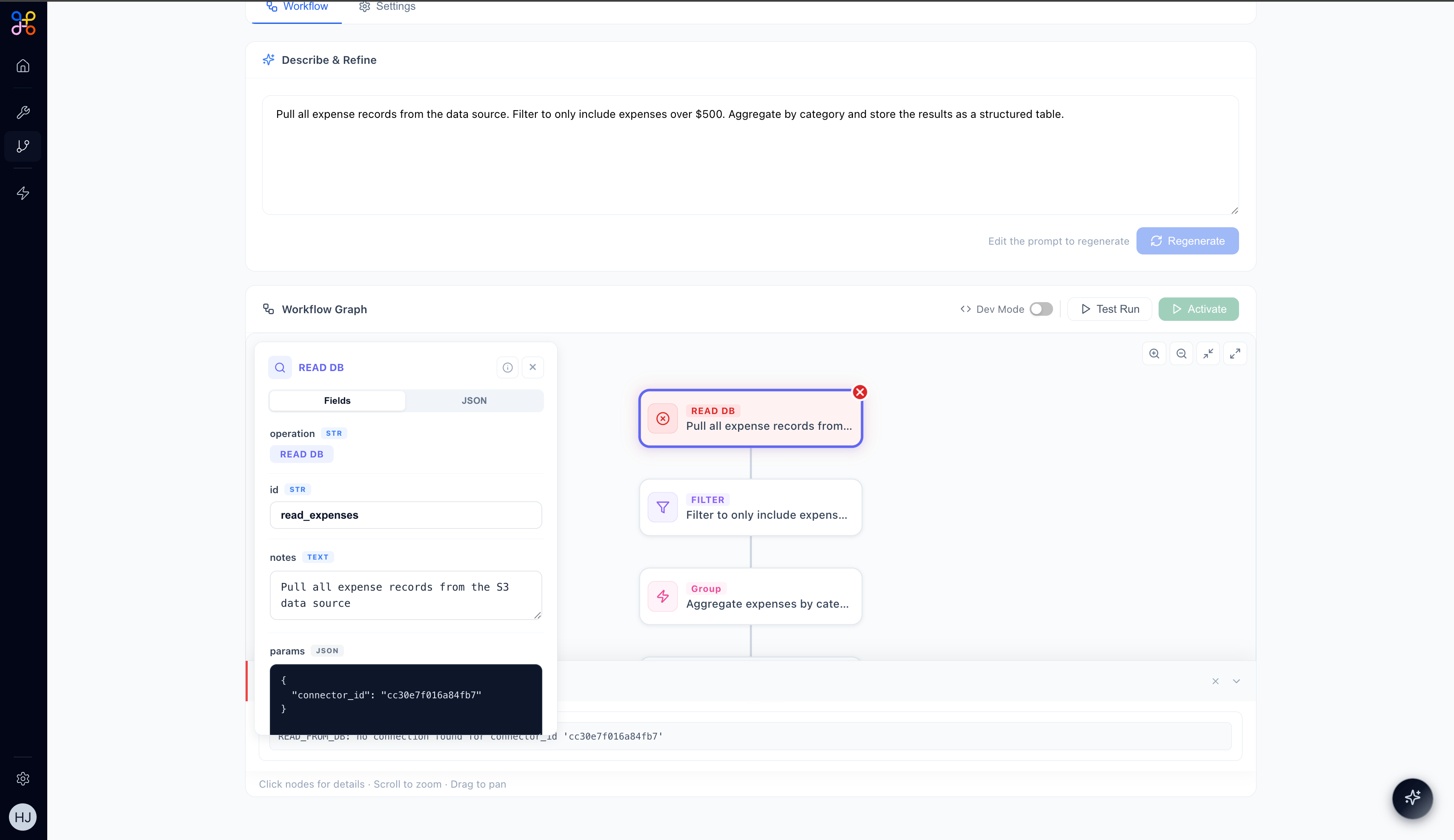Dismiss the error message panel
This screenshot has width=1454, height=840.
(x=1215, y=681)
